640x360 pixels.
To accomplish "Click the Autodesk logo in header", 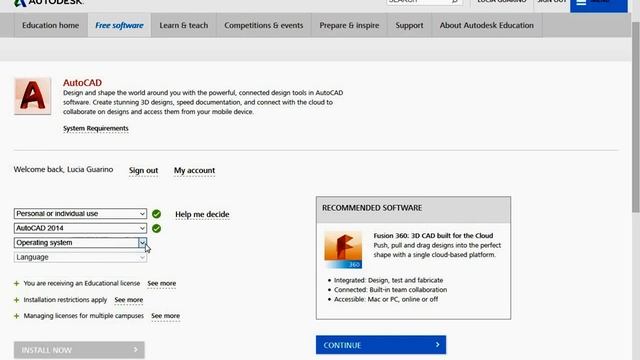I will point(48,2).
